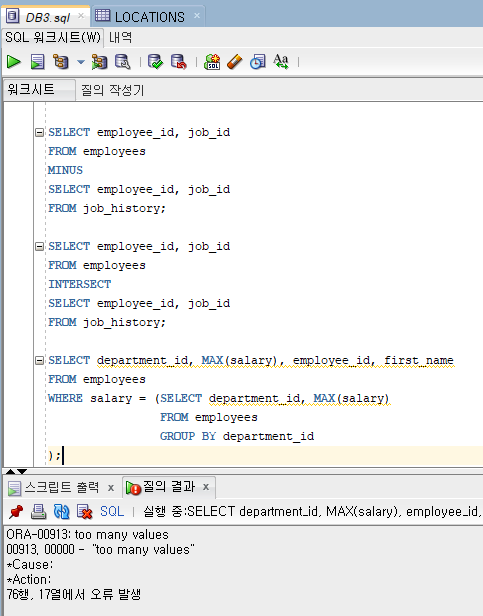Click the delete row icon in results toolbar
This screenshot has height=616, width=483.
(x=84, y=512)
